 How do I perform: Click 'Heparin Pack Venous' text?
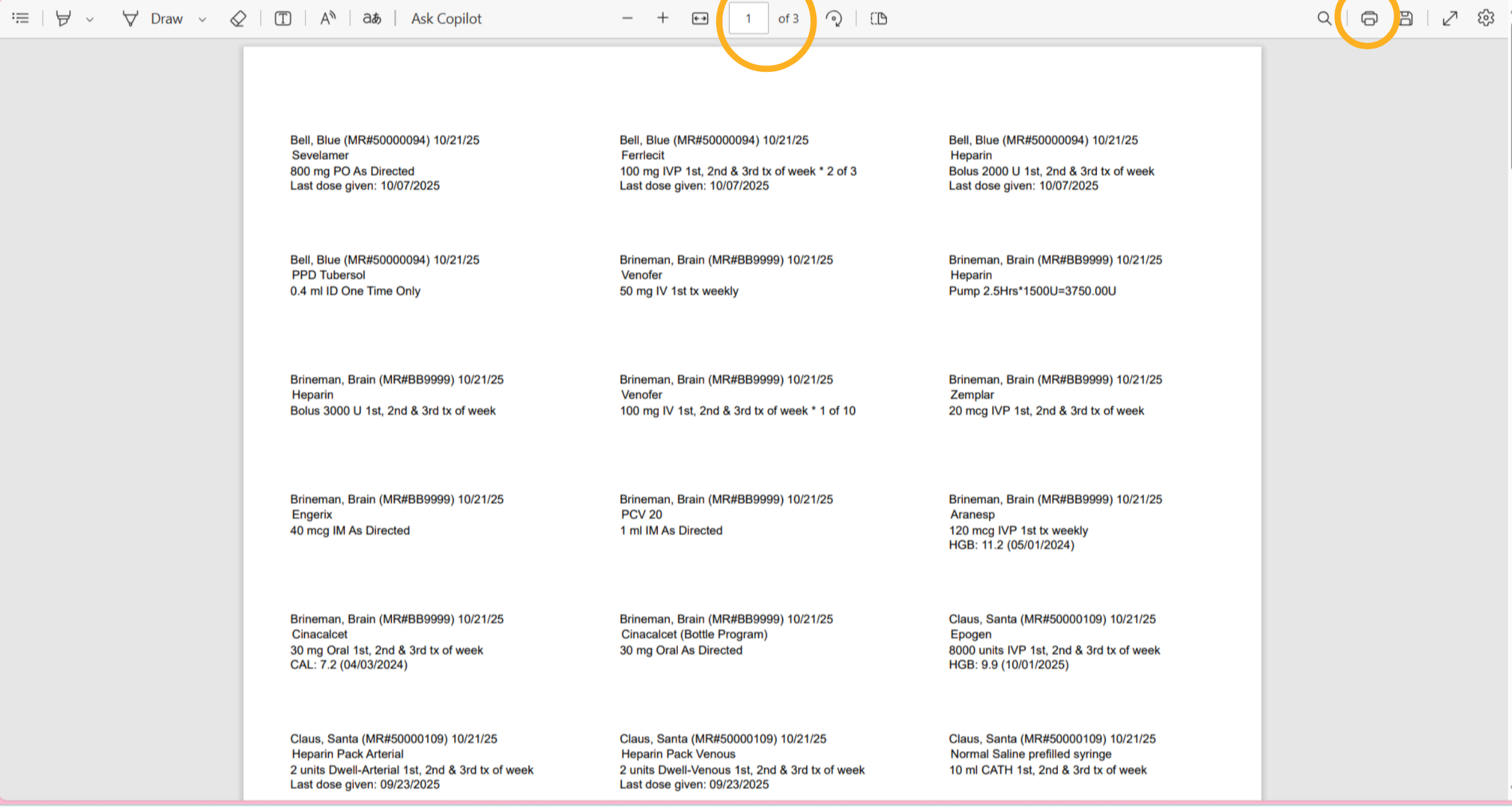(678, 753)
